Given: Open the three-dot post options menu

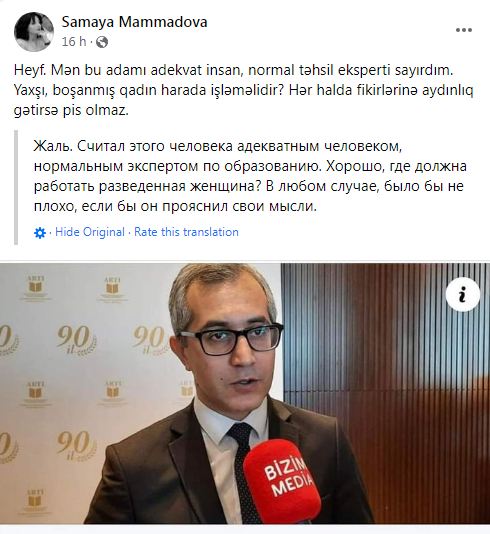Looking at the screenshot, I should click(464, 30).
